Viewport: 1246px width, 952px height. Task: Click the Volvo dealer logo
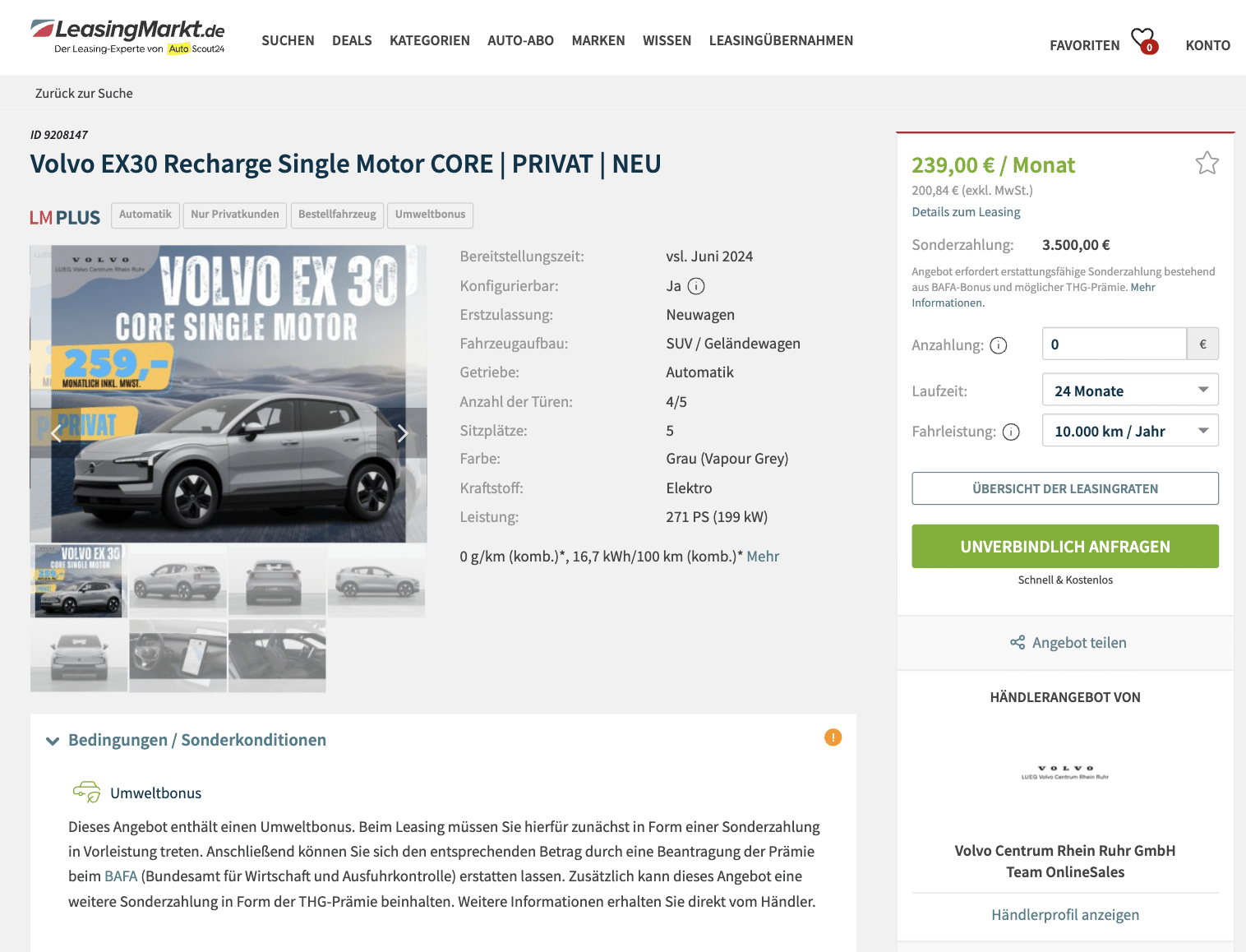click(x=1065, y=772)
